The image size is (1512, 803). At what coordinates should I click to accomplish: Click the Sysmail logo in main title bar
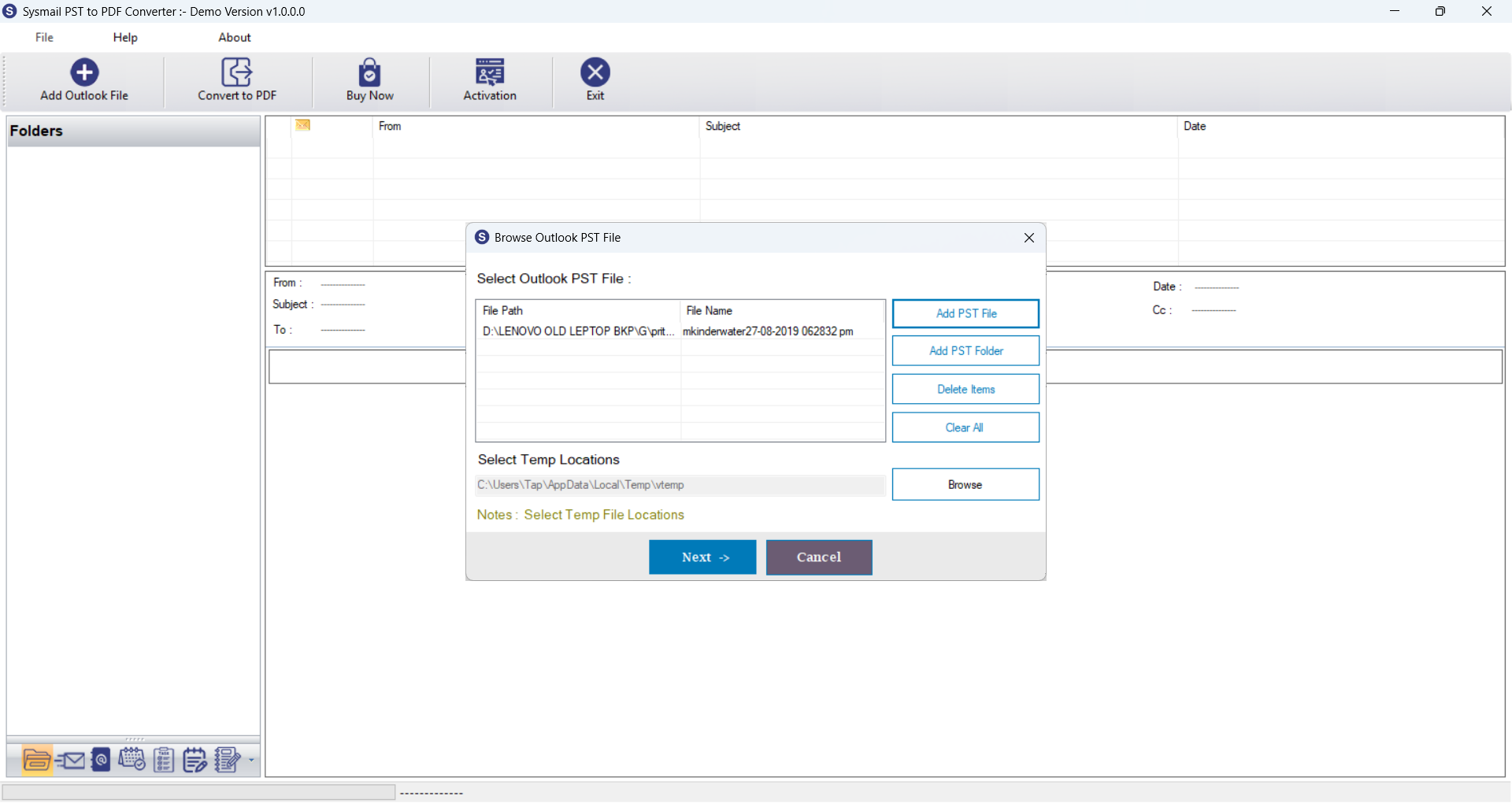coord(9,11)
